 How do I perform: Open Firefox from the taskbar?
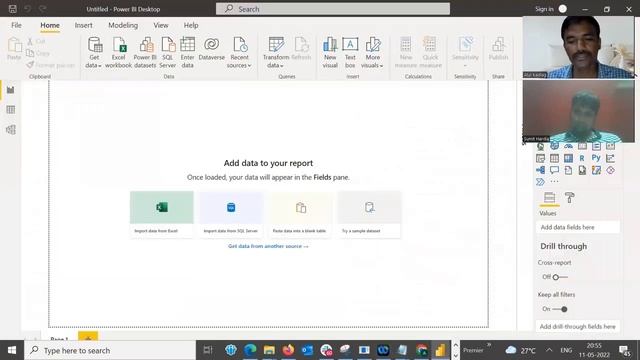288,350
